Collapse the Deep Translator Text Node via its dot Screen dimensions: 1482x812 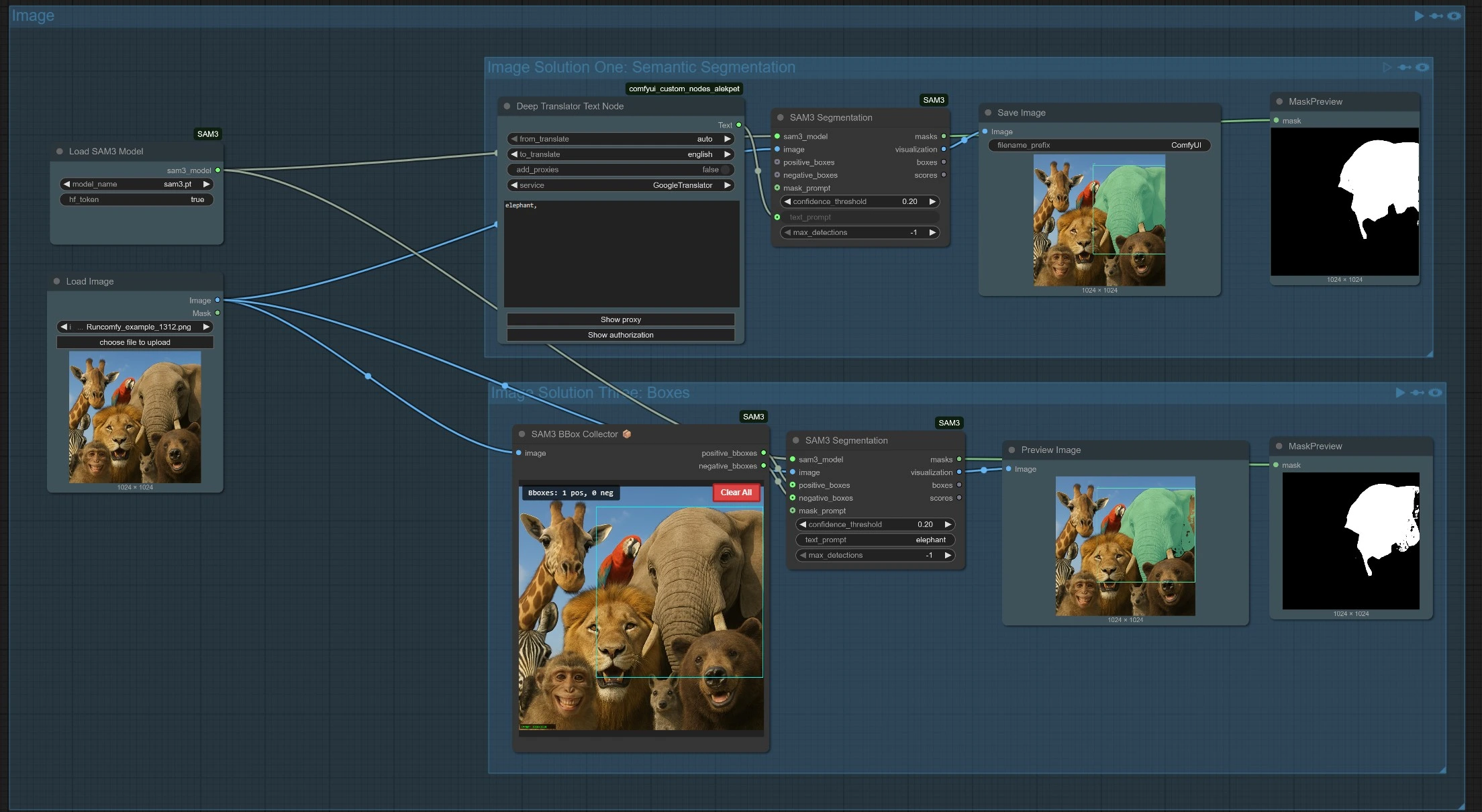pyautogui.click(x=507, y=106)
